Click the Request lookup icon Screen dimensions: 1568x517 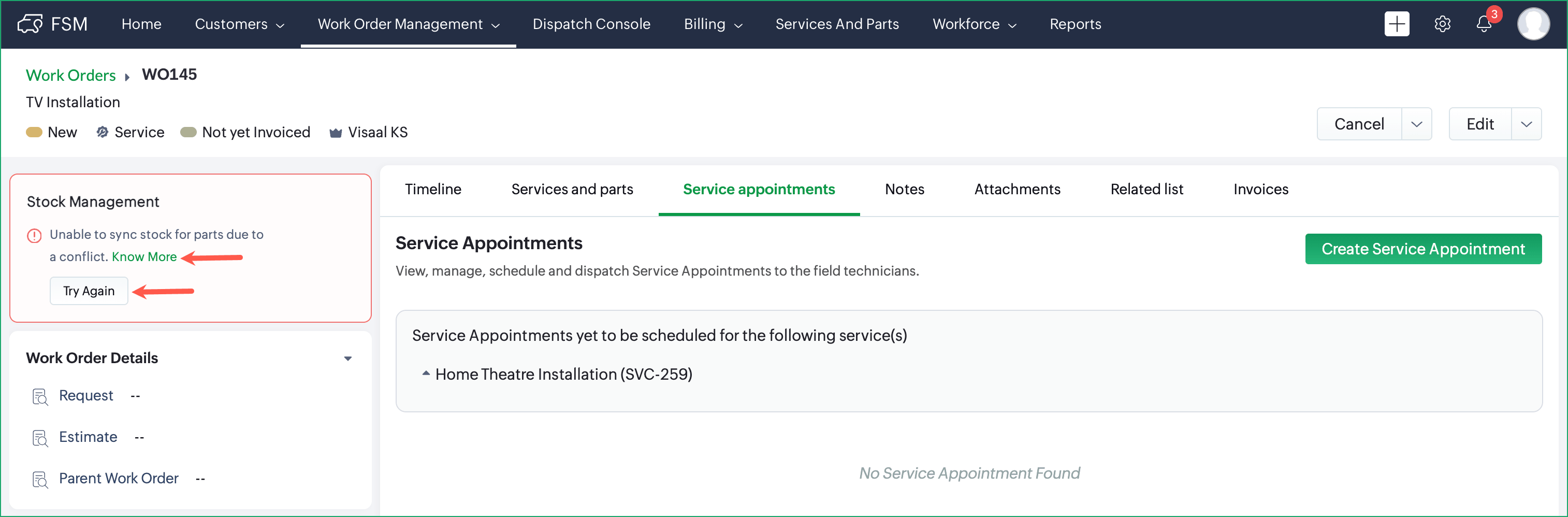tap(40, 396)
